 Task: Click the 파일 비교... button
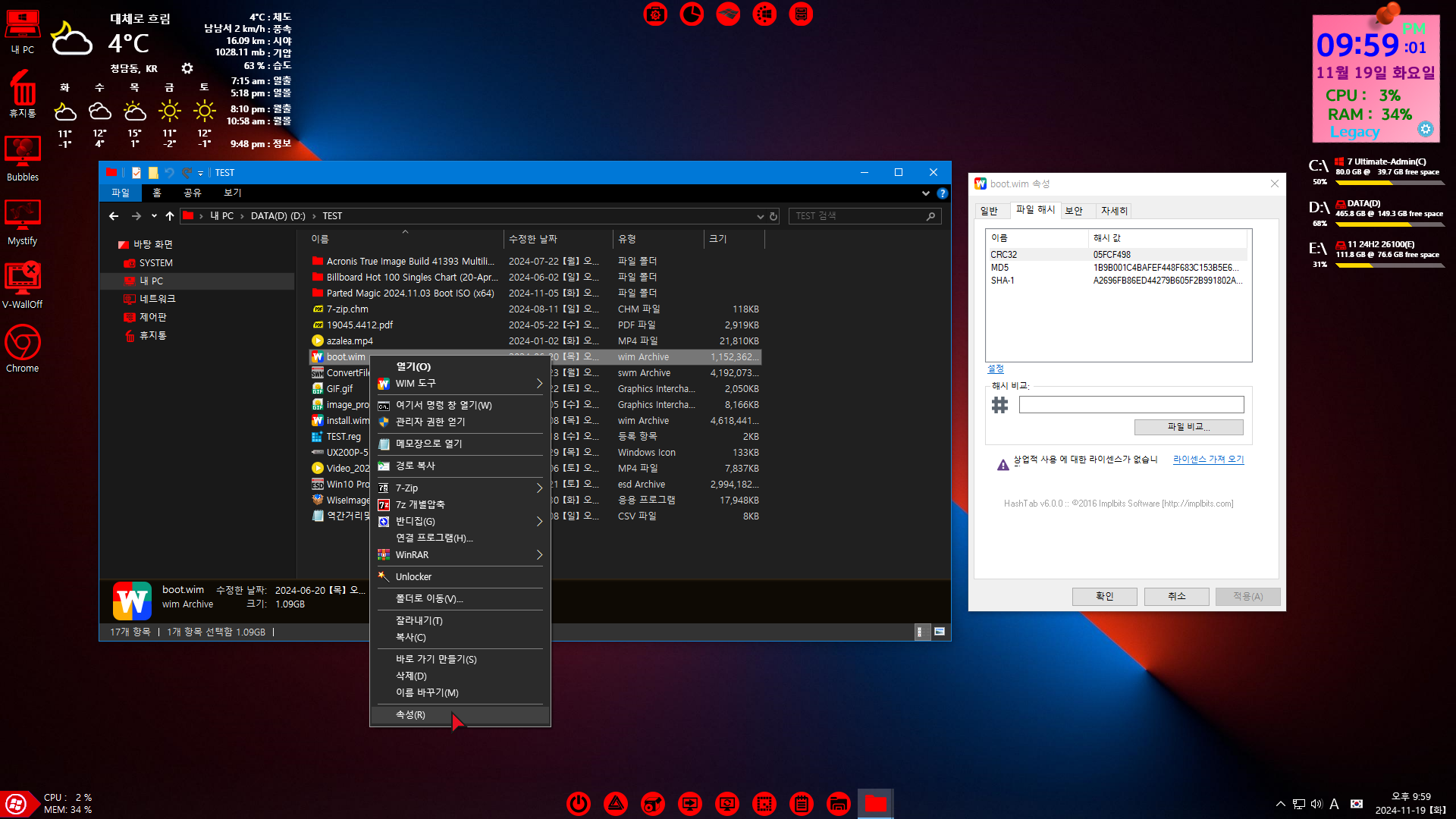pyautogui.click(x=1188, y=427)
